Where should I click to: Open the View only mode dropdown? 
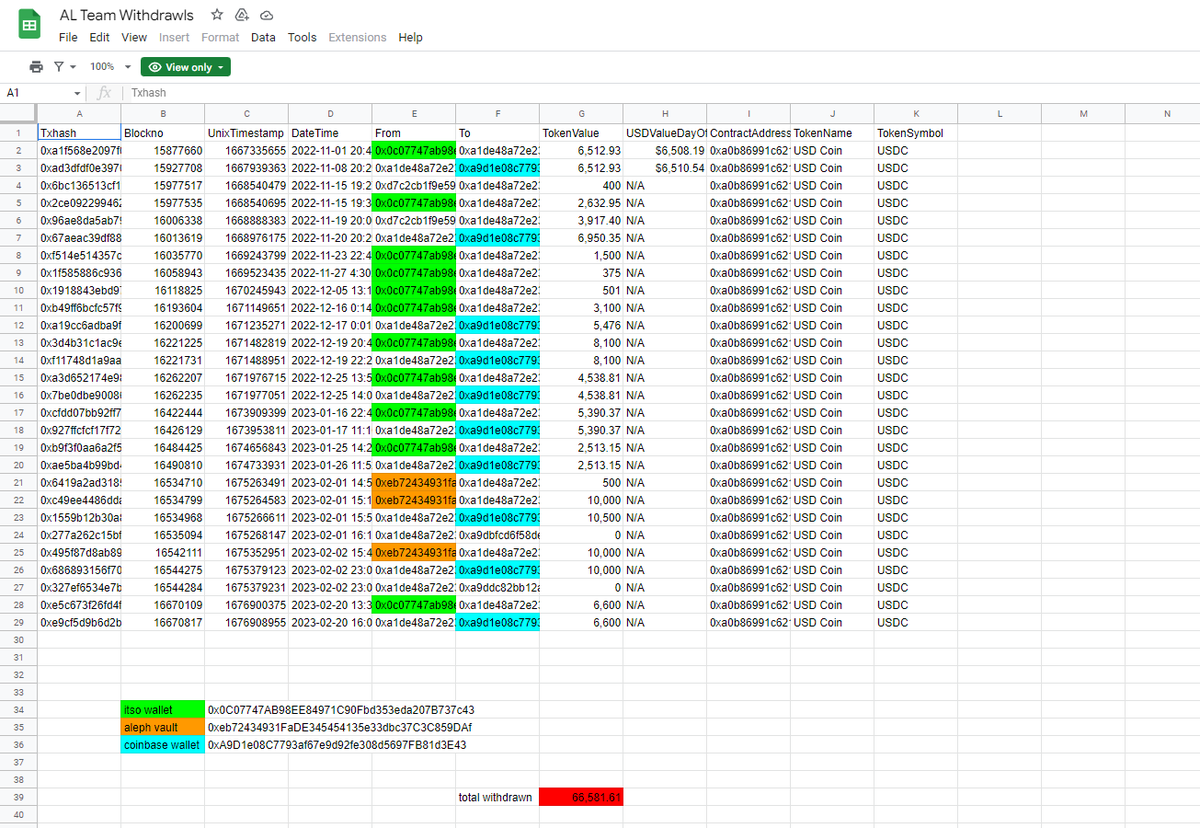point(186,67)
